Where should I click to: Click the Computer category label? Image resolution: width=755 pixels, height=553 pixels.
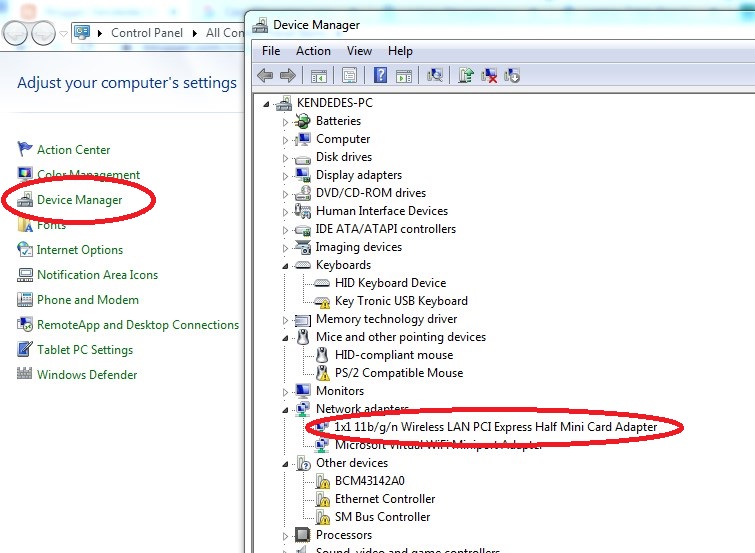(x=343, y=139)
